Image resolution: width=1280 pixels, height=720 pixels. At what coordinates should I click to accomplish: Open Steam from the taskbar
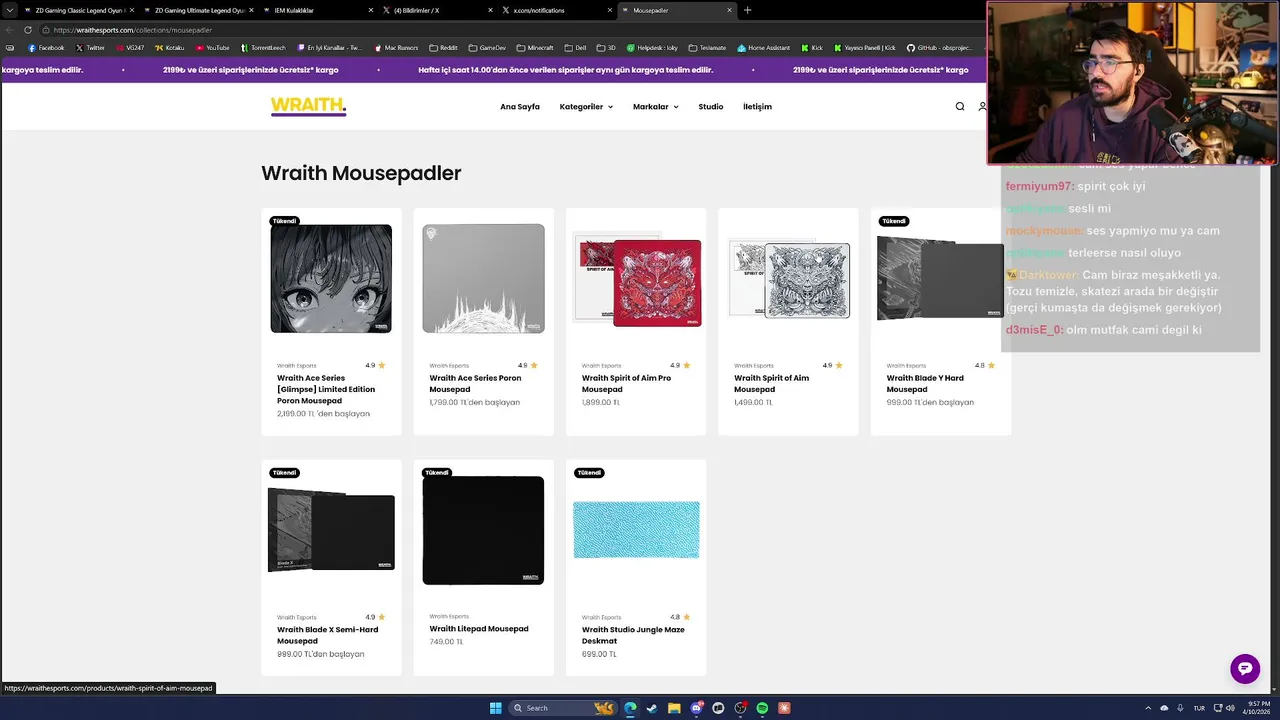(x=652, y=708)
